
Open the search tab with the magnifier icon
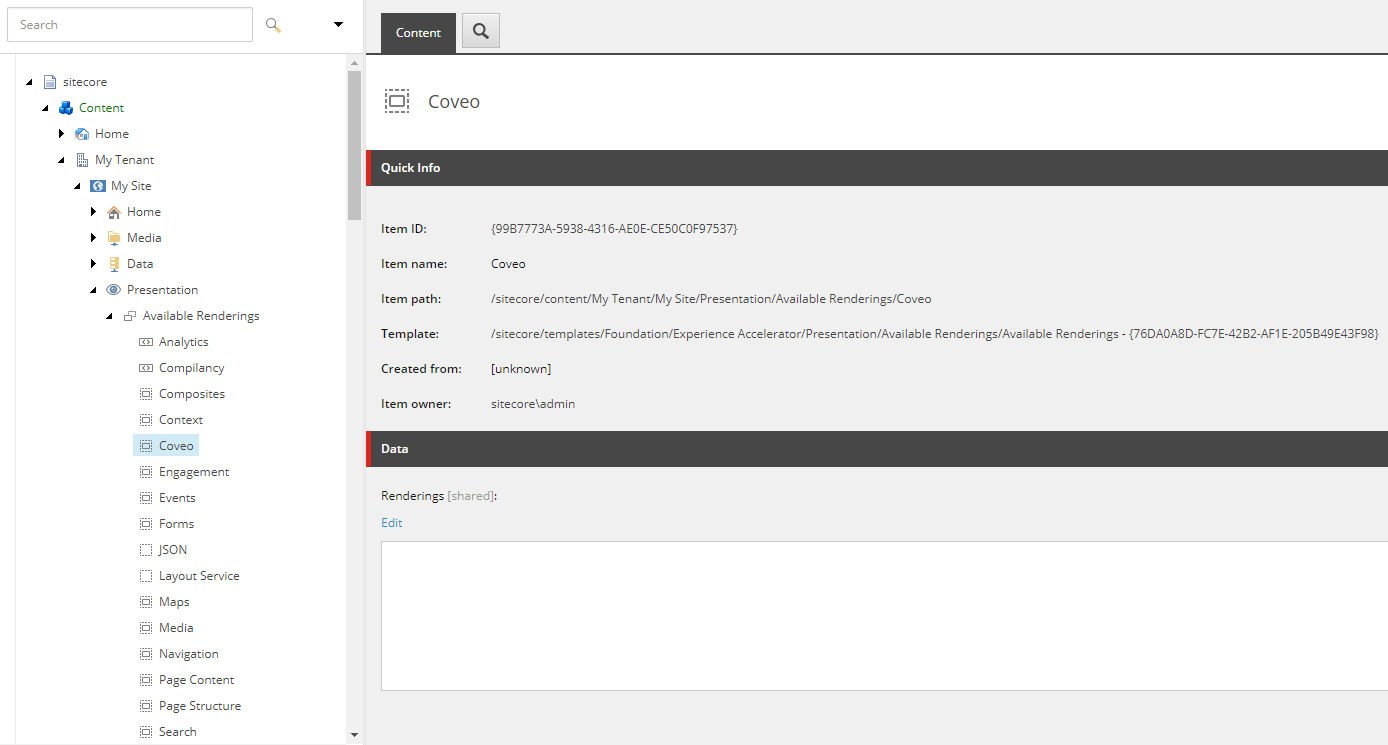coord(480,31)
